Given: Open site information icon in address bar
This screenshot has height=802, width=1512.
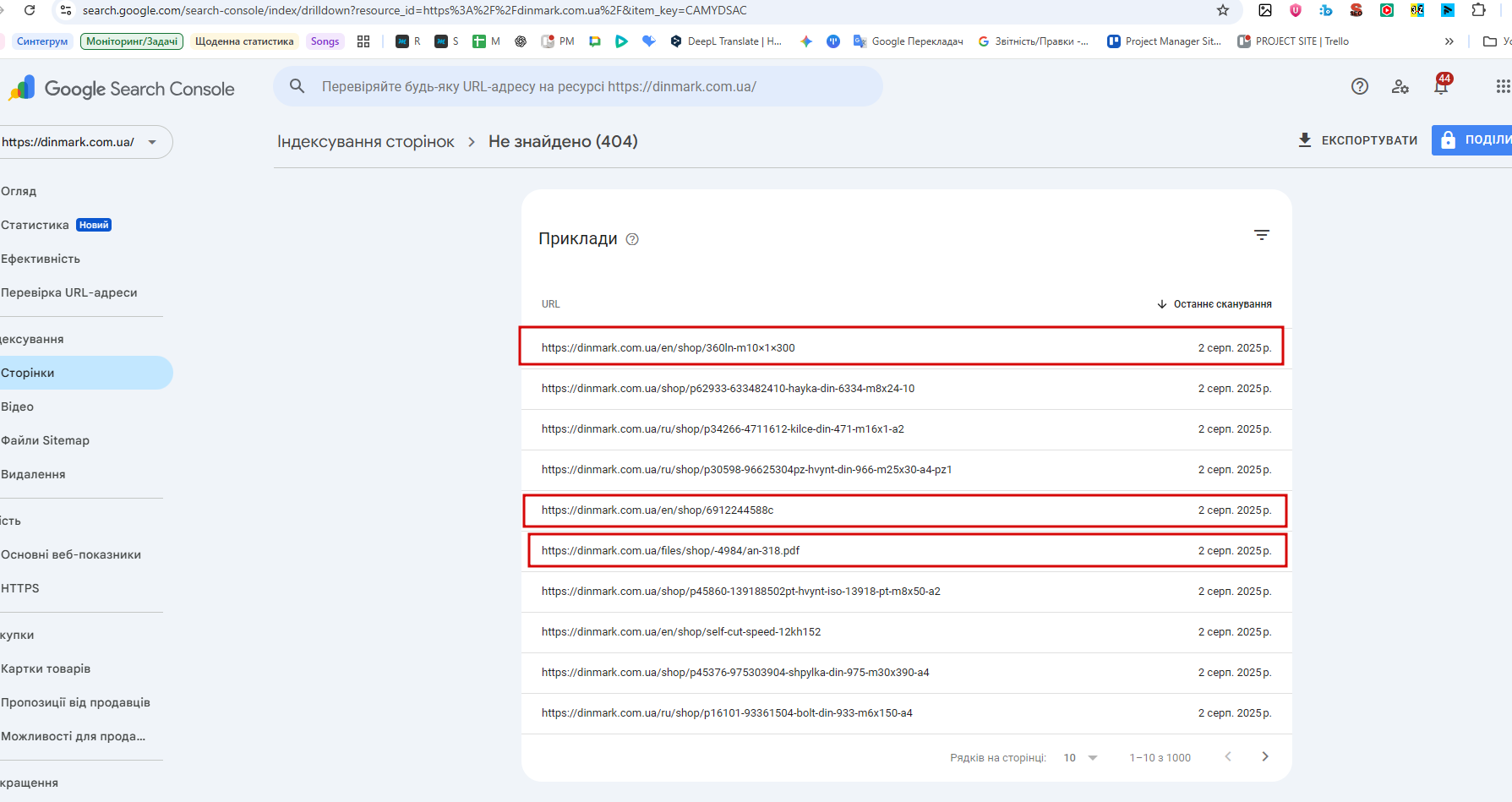Looking at the screenshot, I should coord(66,10).
